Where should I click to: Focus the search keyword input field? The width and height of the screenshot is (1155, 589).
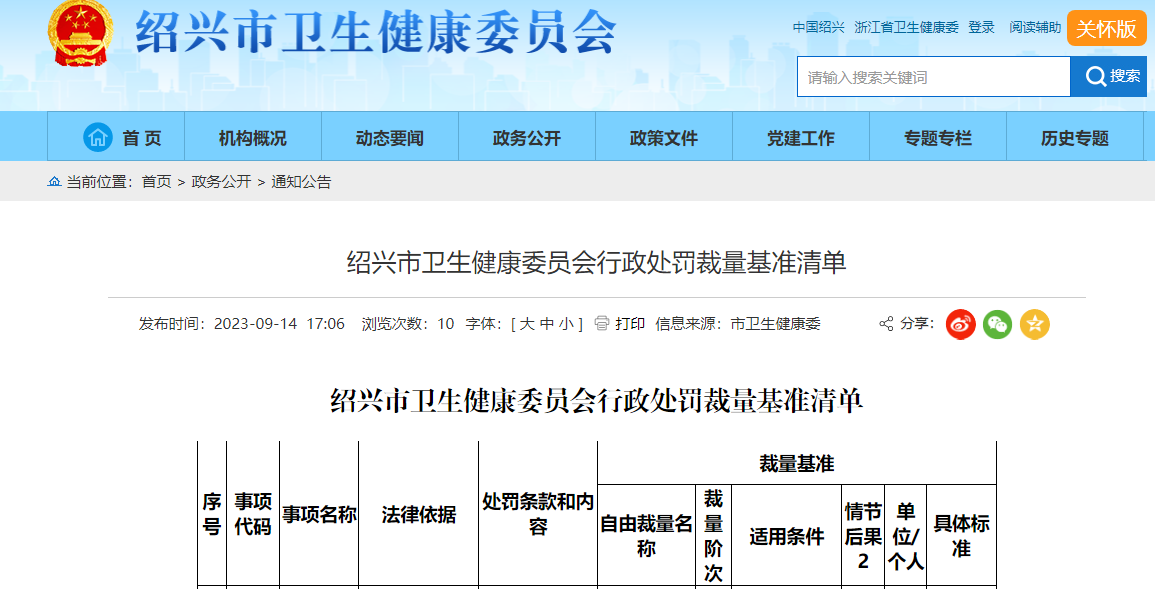pyautogui.click(x=932, y=77)
